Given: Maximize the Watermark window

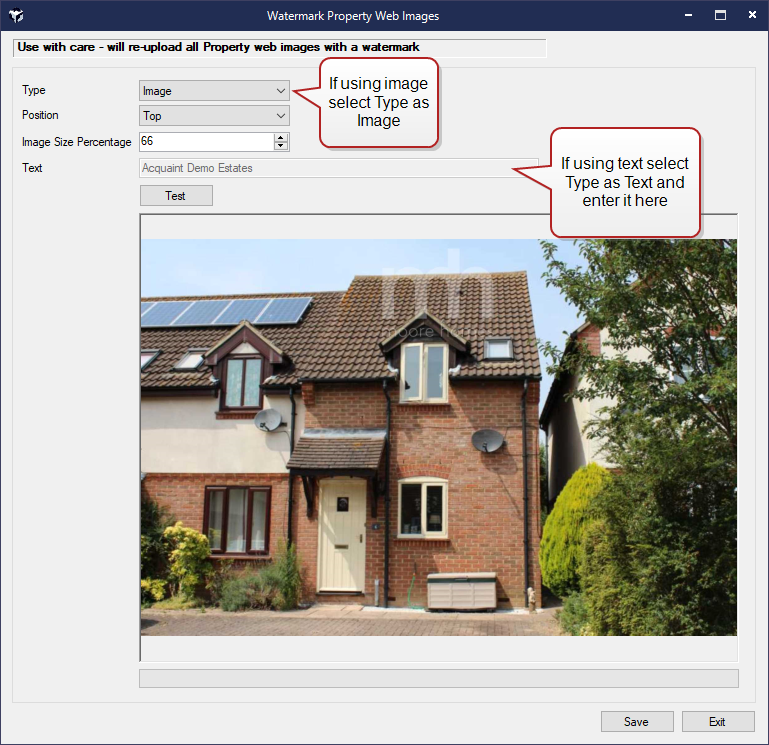Looking at the screenshot, I should (x=719, y=15).
